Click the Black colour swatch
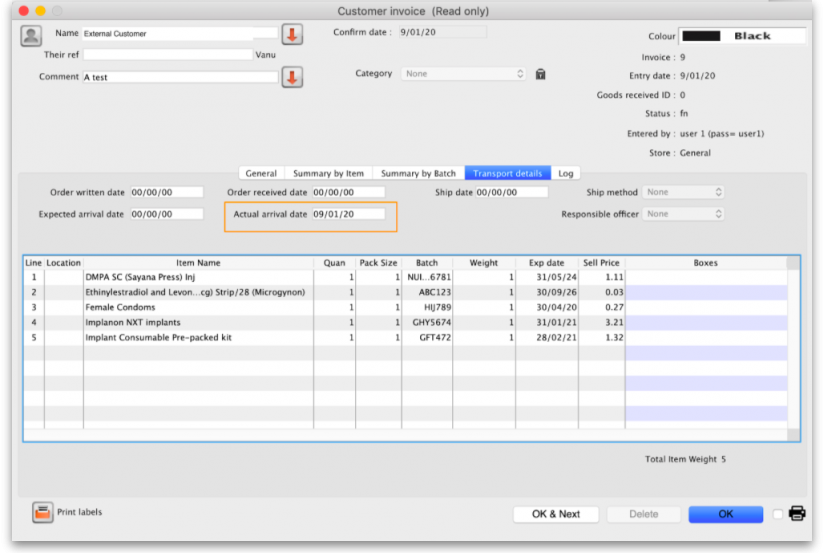 [742, 36]
